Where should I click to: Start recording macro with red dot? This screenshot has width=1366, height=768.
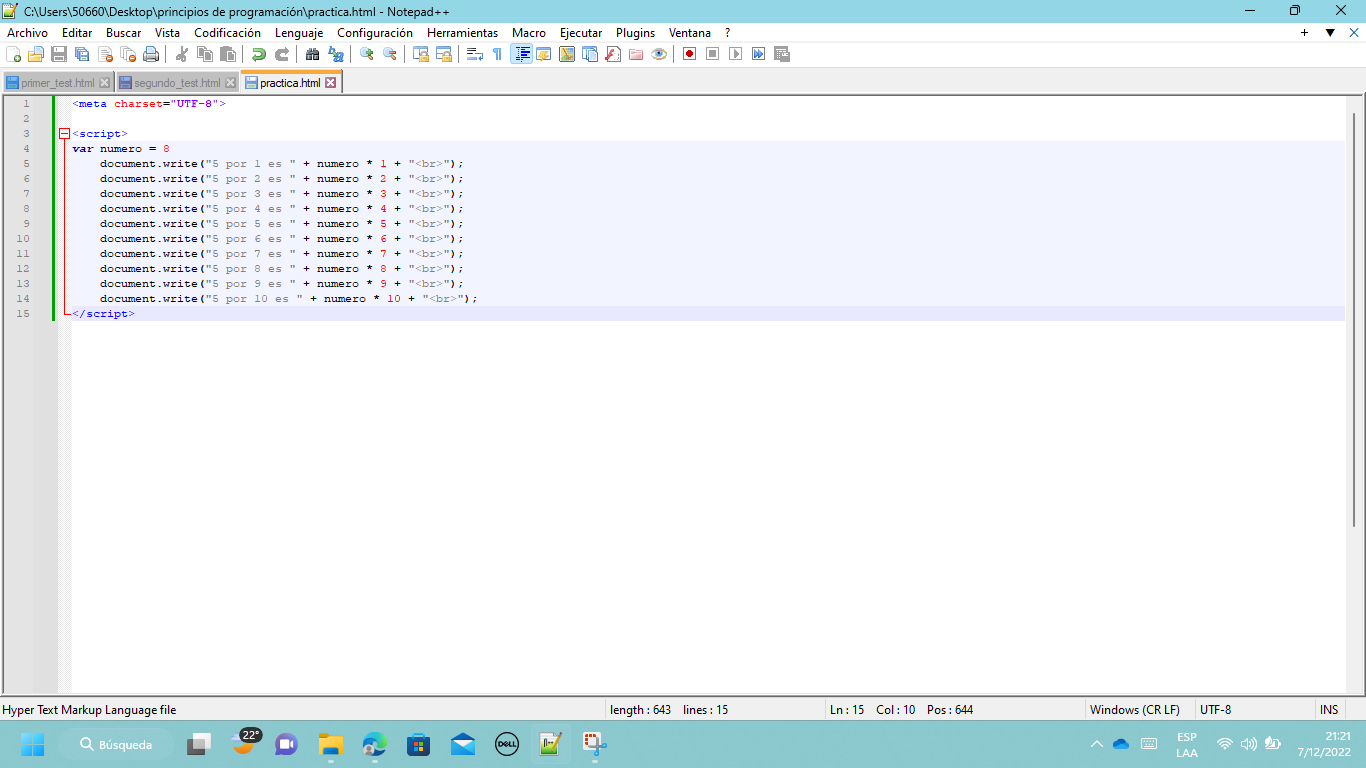click(x=690, y=54)
